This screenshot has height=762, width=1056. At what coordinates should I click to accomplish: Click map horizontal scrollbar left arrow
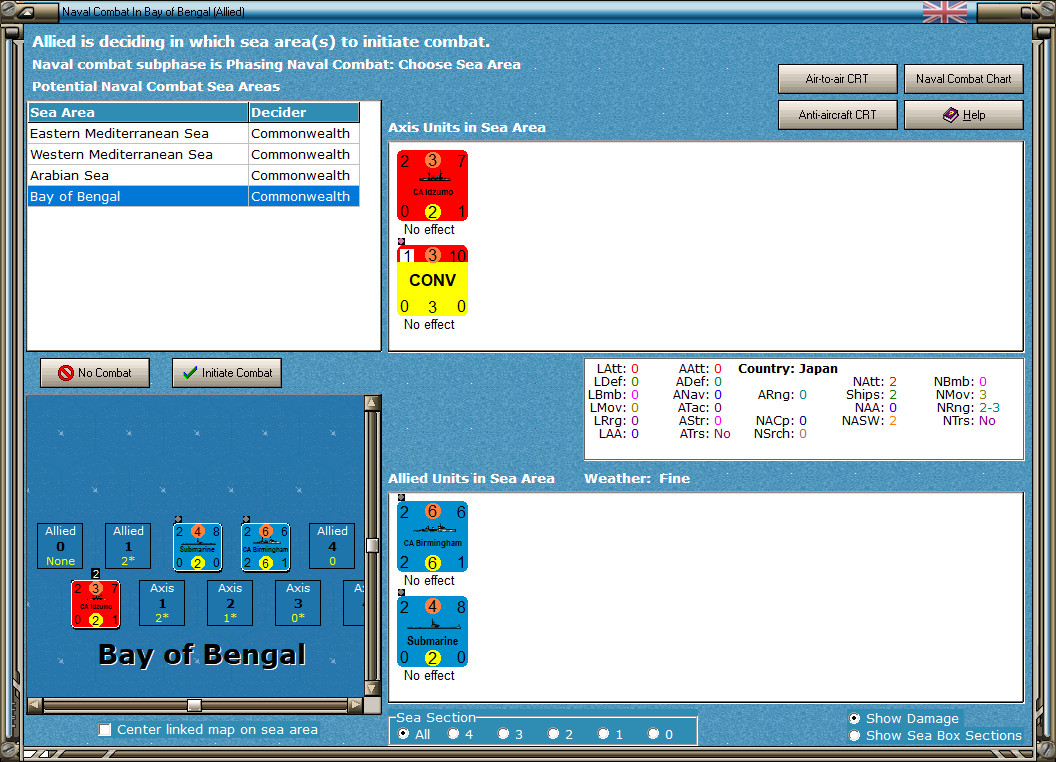(x=35, y=705)
